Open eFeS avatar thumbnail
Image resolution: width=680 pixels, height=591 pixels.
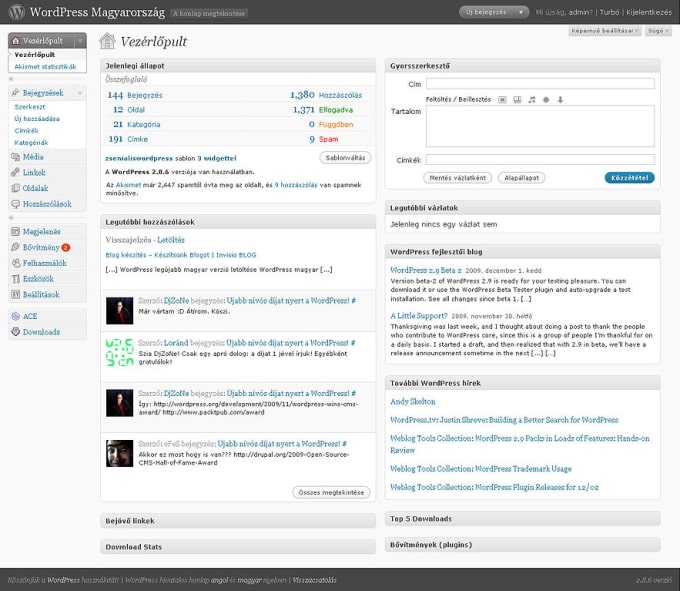point(120,454)
